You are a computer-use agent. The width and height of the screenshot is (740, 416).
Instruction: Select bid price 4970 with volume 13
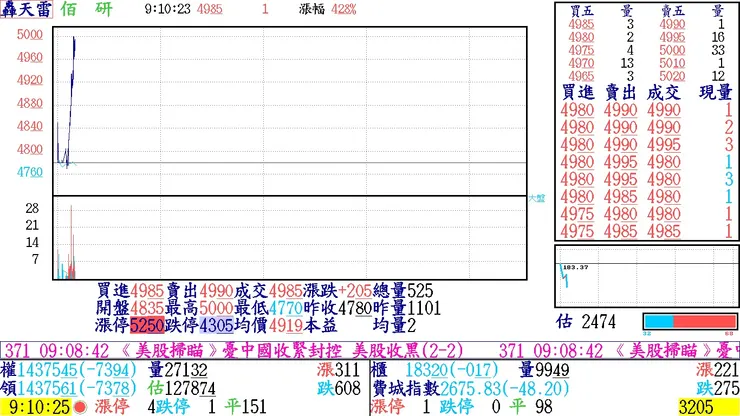[581, 63]
